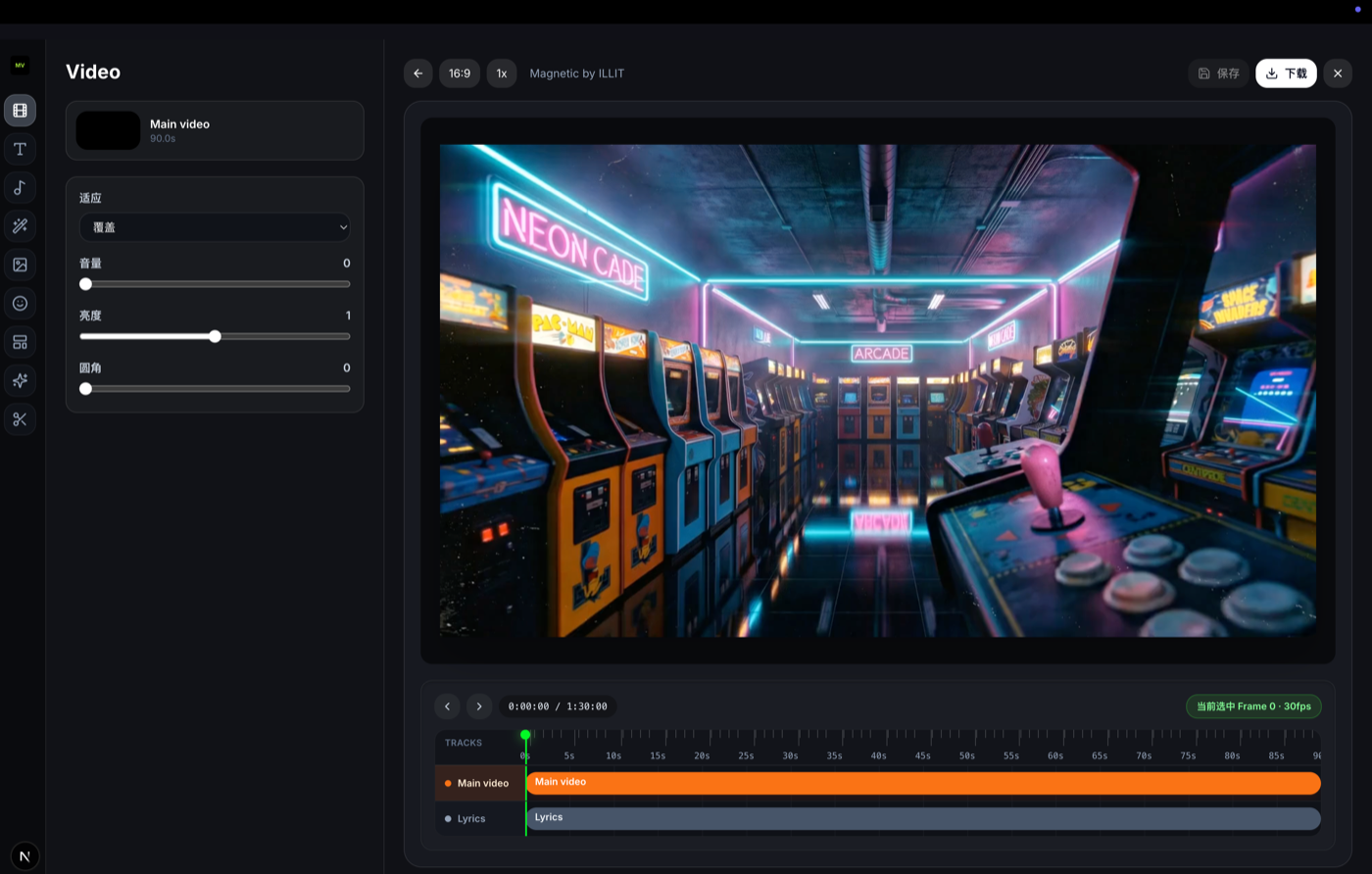Open the 16:9 aspect ratio selector
Screen dimensions: 1372x874
(460, 73)
